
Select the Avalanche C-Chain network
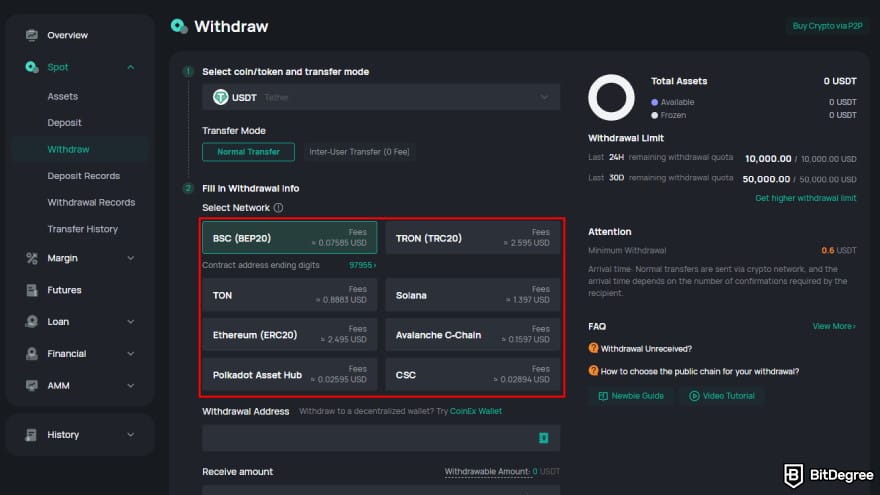pos(473,334)
